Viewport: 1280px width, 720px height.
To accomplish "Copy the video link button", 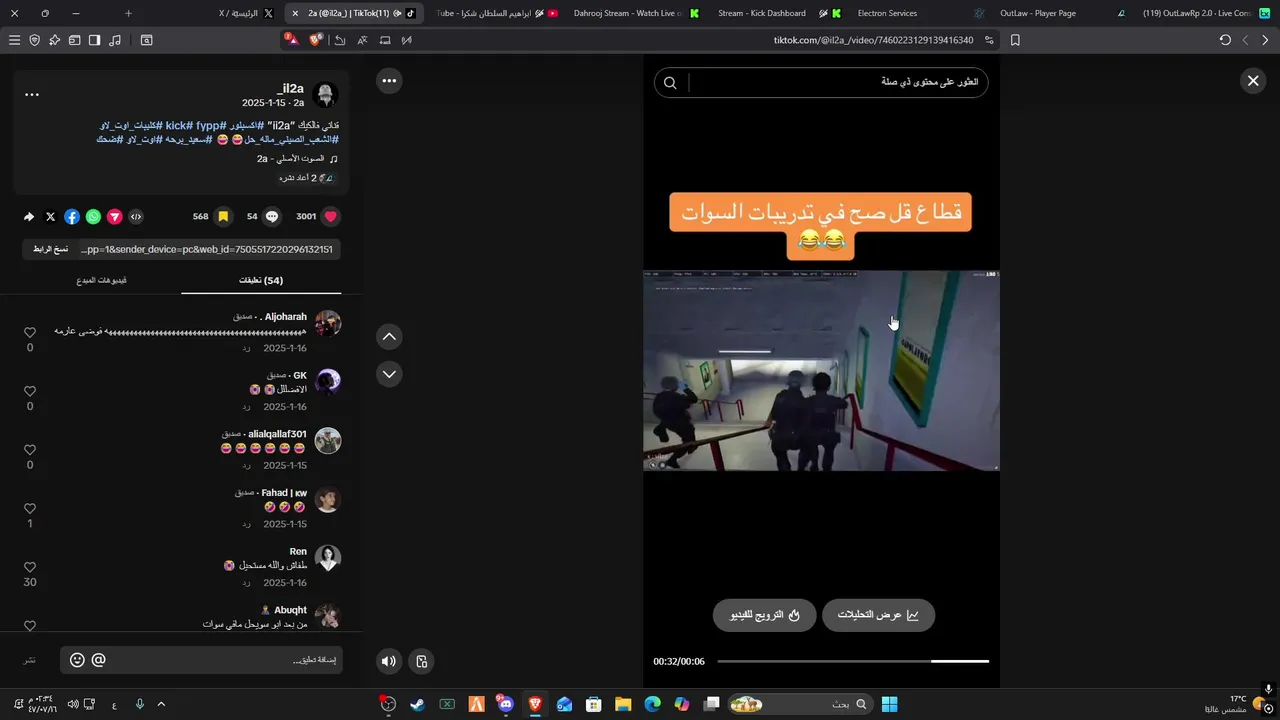I will click(x=51, y=249).
